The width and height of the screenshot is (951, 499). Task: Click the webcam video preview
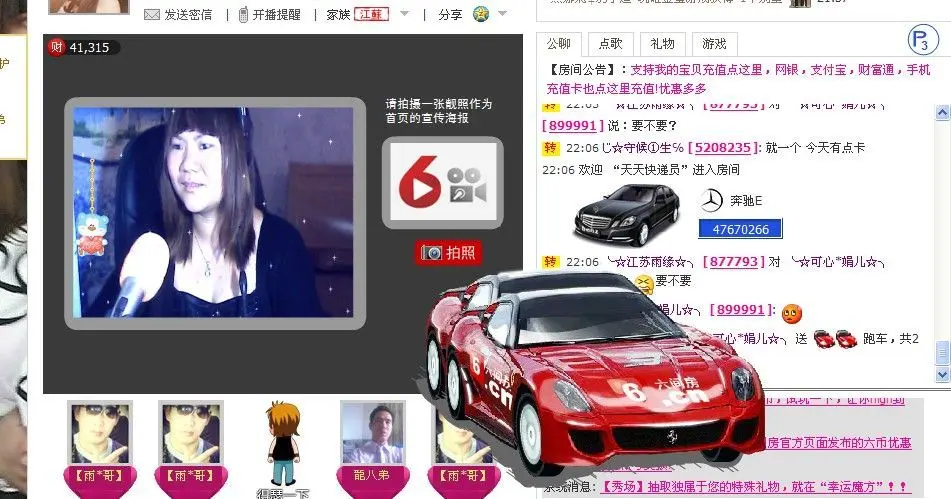213,212
